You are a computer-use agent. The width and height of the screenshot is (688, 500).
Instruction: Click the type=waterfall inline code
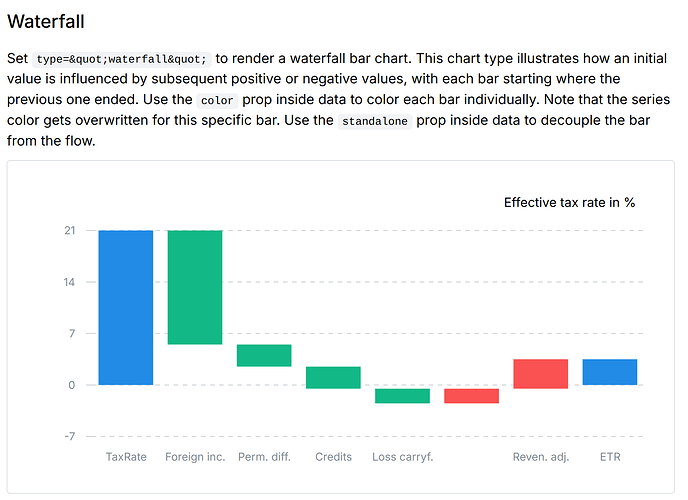point(121,59)
